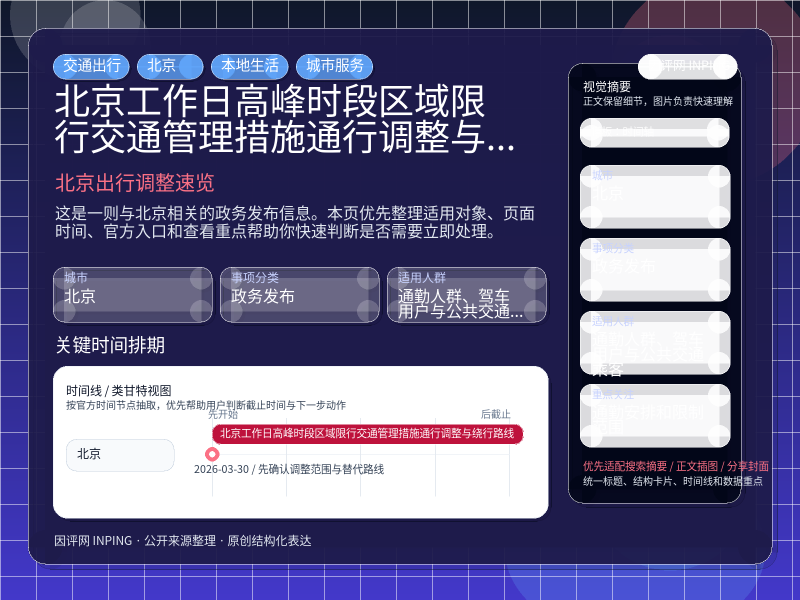Click the red circle timeline marker

[212, 454]
